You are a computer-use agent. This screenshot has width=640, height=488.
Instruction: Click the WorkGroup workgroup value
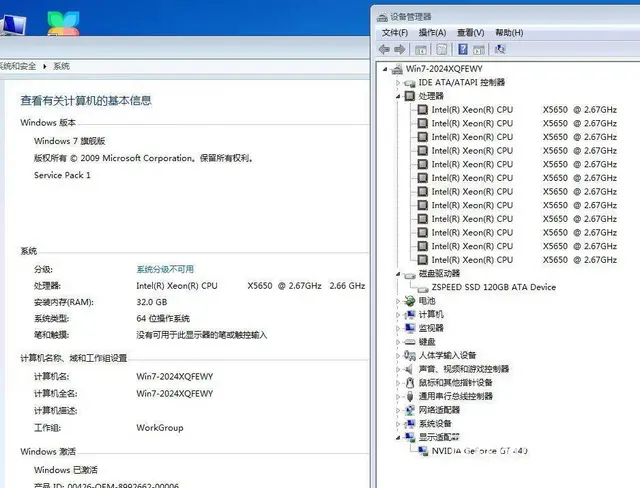point(160,428)
